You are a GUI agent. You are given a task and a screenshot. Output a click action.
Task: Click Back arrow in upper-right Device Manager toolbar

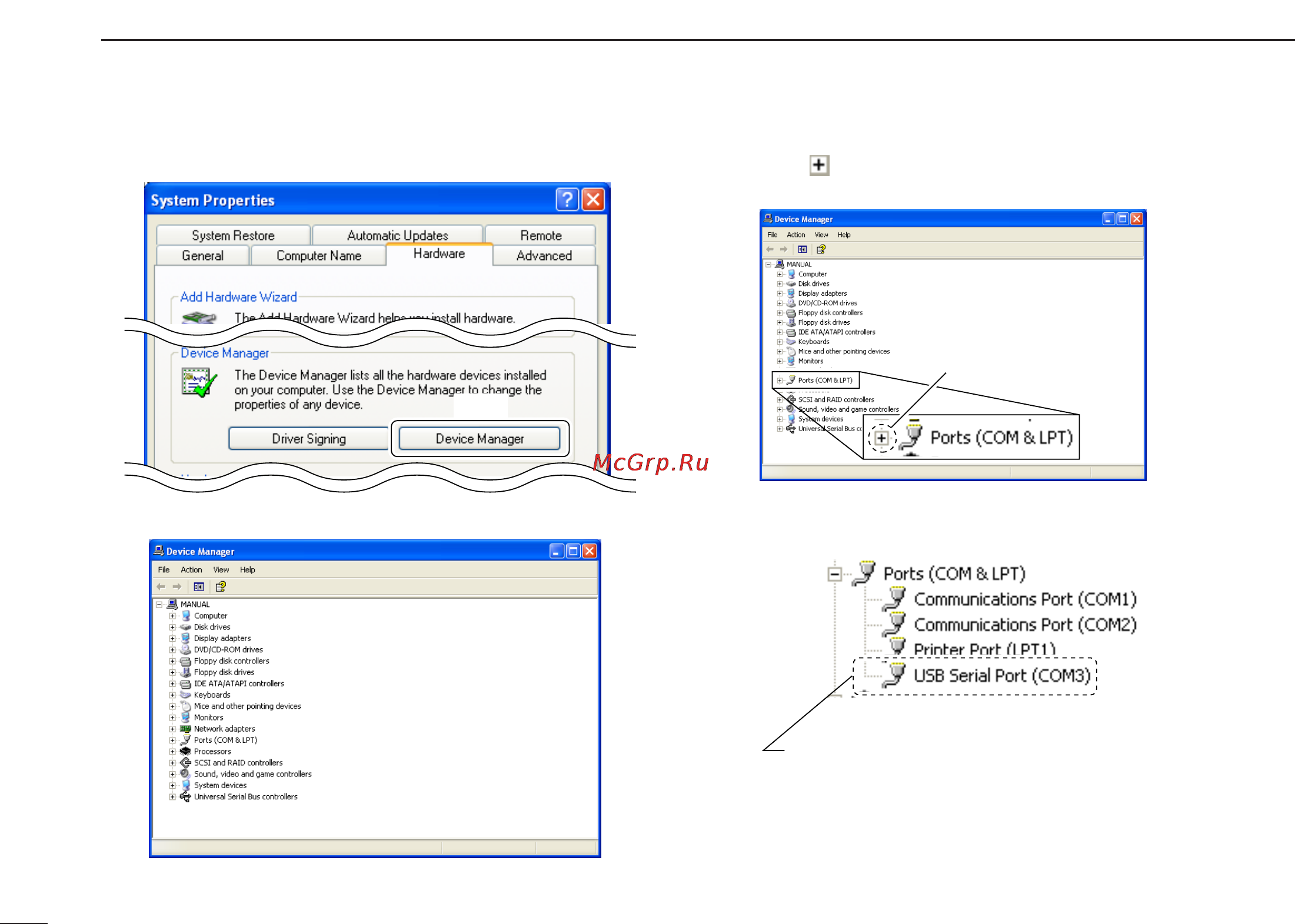pyautogui.click(x=770, y=249)
